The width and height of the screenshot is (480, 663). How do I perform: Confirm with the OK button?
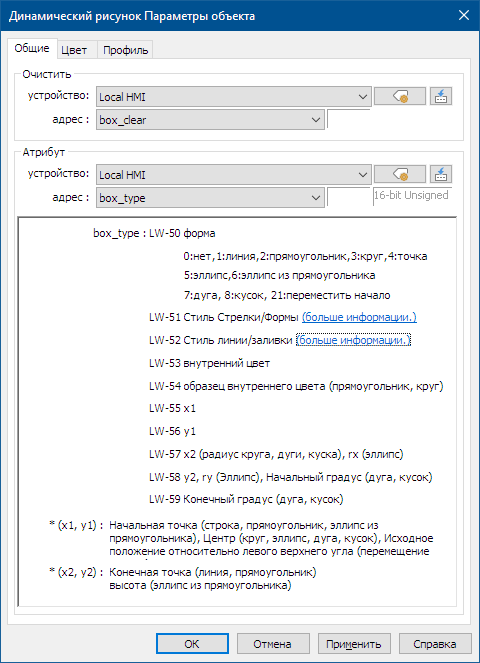click(x=192, y=644)
